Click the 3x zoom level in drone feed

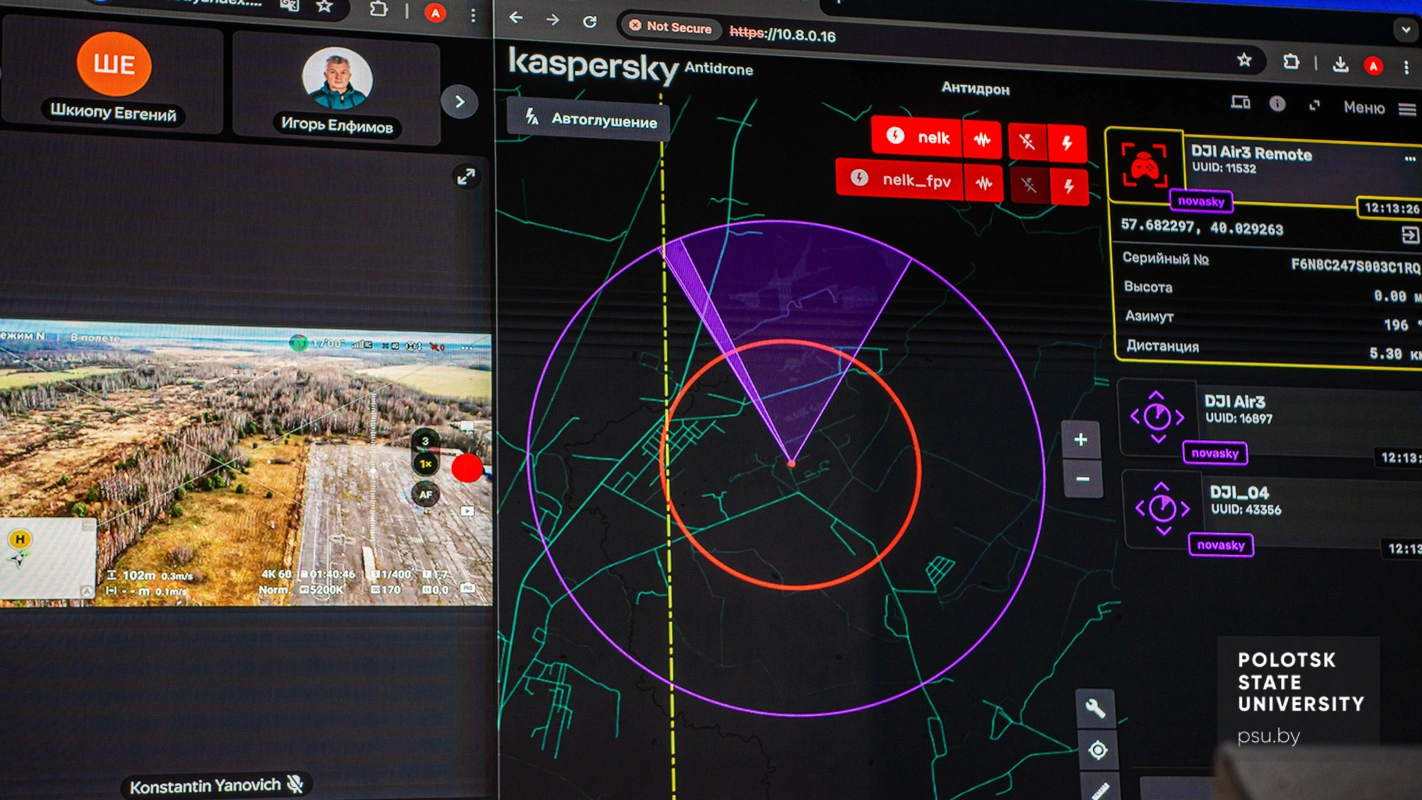tap(425, 440)
